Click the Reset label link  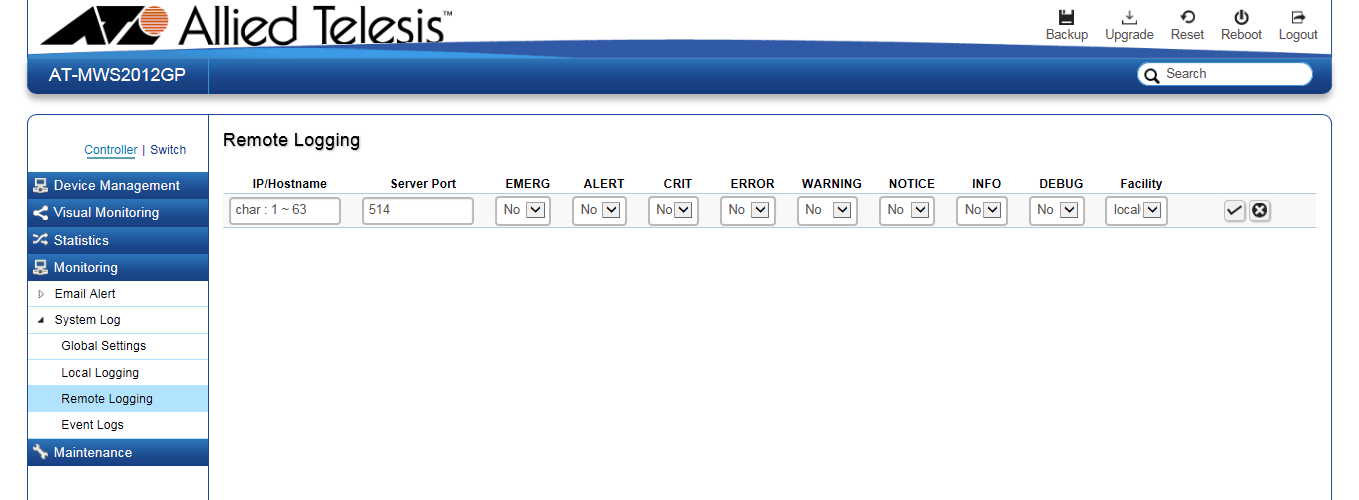pos(1187,35)
